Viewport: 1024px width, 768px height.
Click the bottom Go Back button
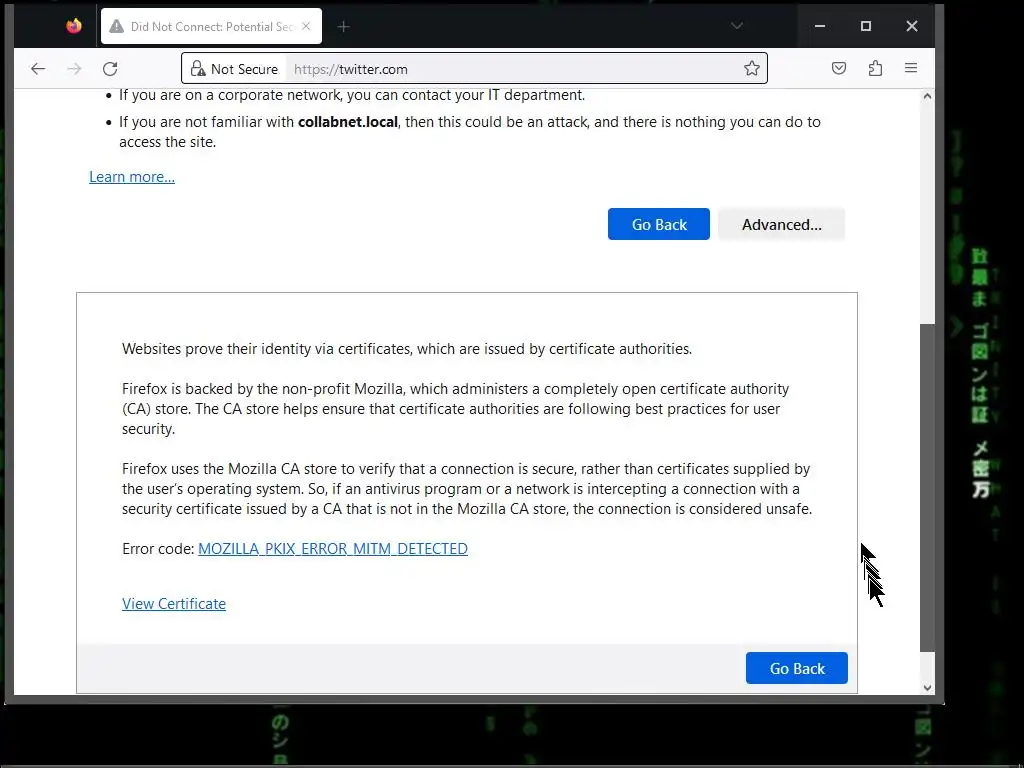797,668
